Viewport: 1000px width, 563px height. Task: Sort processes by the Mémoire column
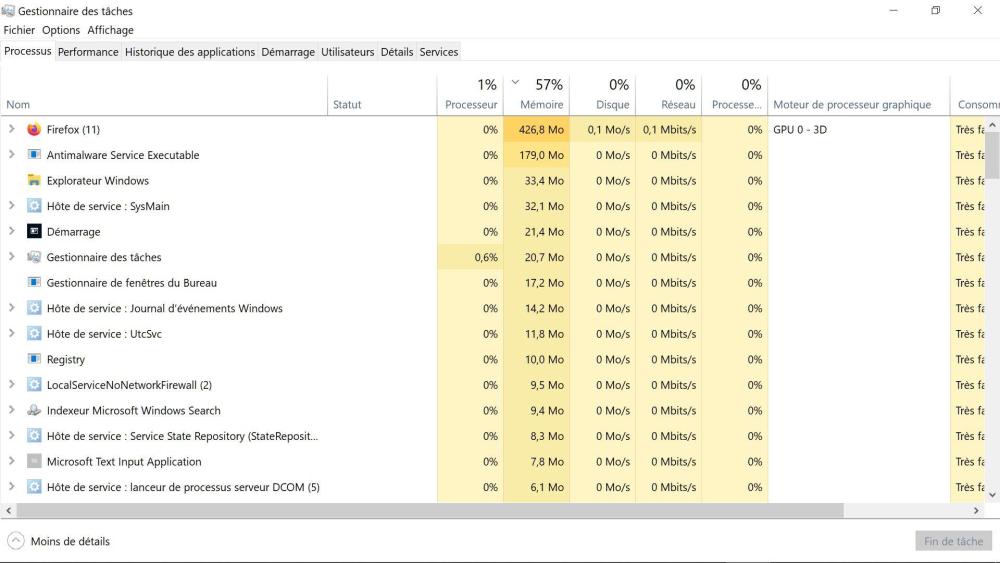[x=541, y=104]
